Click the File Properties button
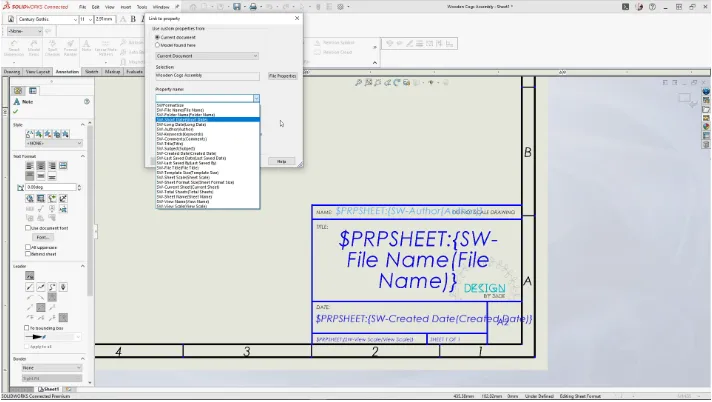The width and height of the screenshot is (712, 402). point(282,76)
